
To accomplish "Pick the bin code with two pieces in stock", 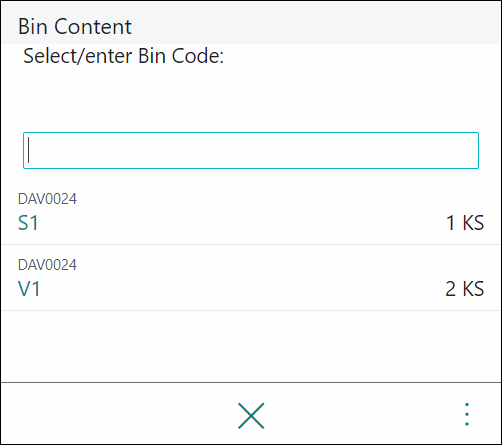I will [x=29, y=289].
